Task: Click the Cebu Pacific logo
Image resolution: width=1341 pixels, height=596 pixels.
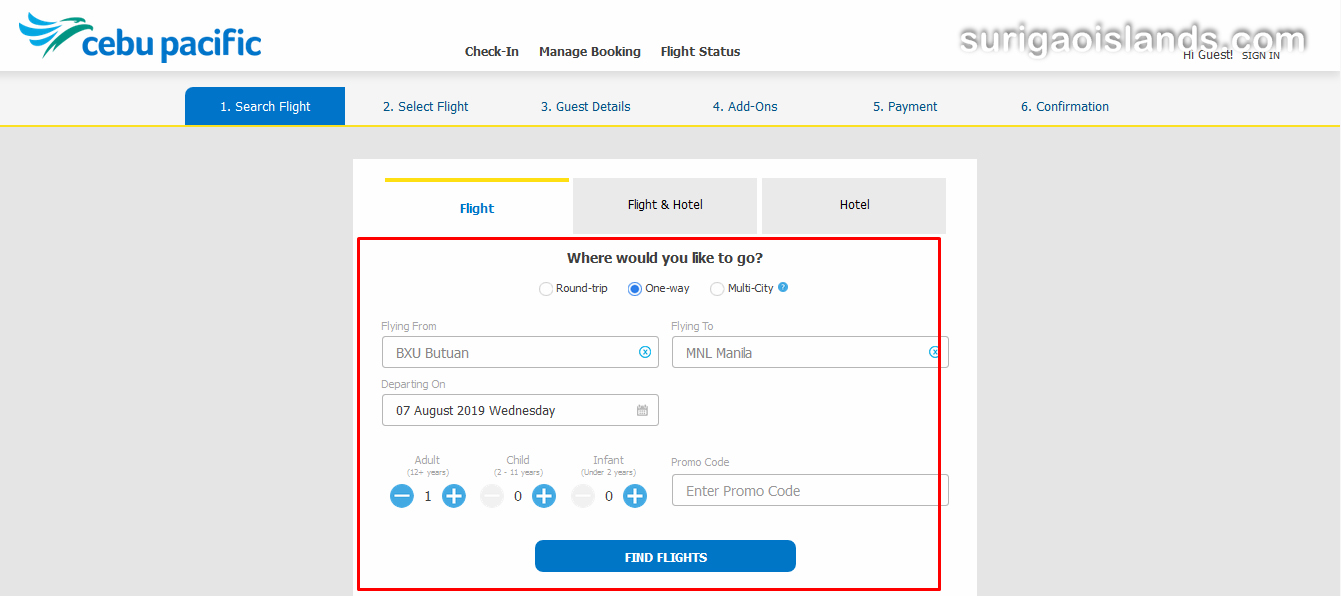Action: coord(140,37)
